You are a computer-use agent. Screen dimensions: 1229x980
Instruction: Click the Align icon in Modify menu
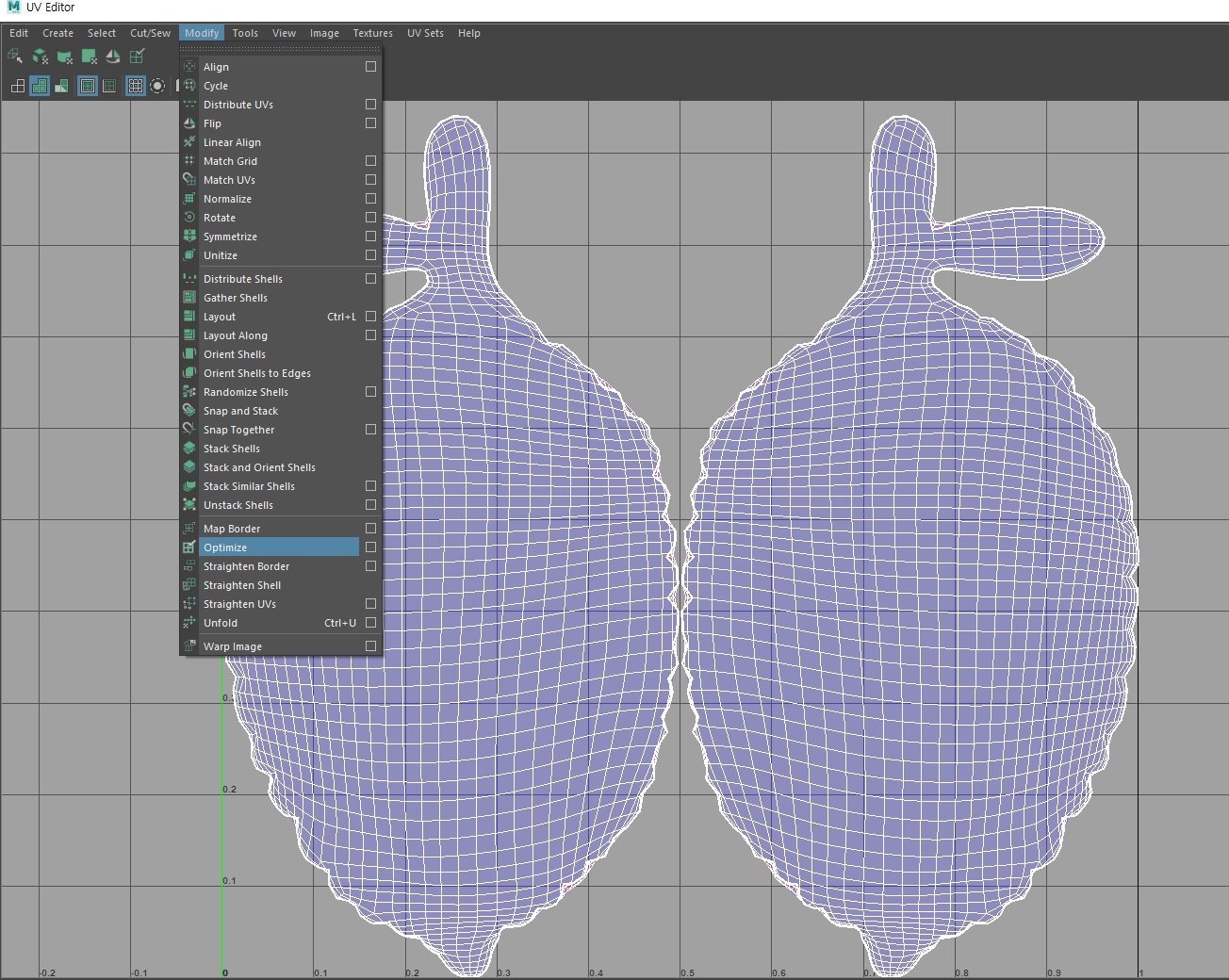[189, 67]
